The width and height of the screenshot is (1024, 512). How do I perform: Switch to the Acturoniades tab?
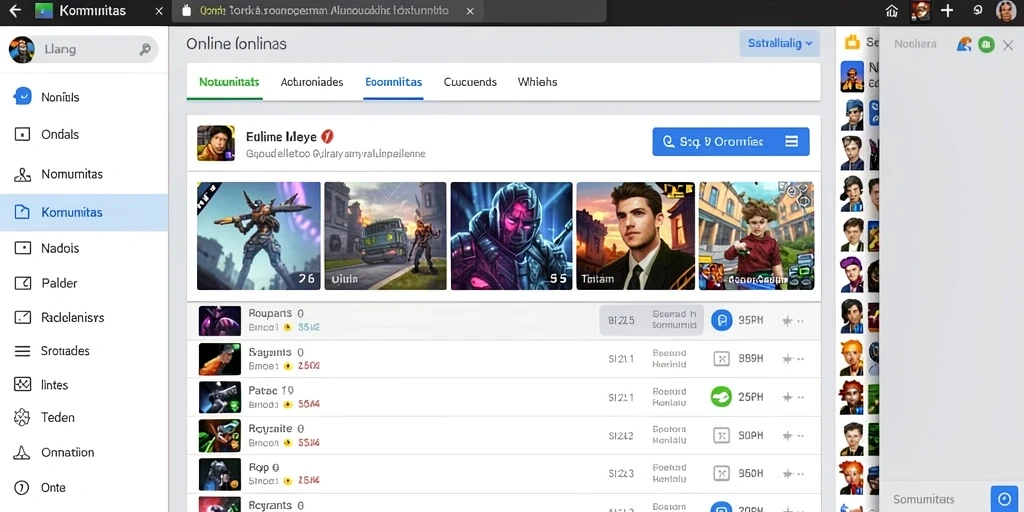[312, 82]
